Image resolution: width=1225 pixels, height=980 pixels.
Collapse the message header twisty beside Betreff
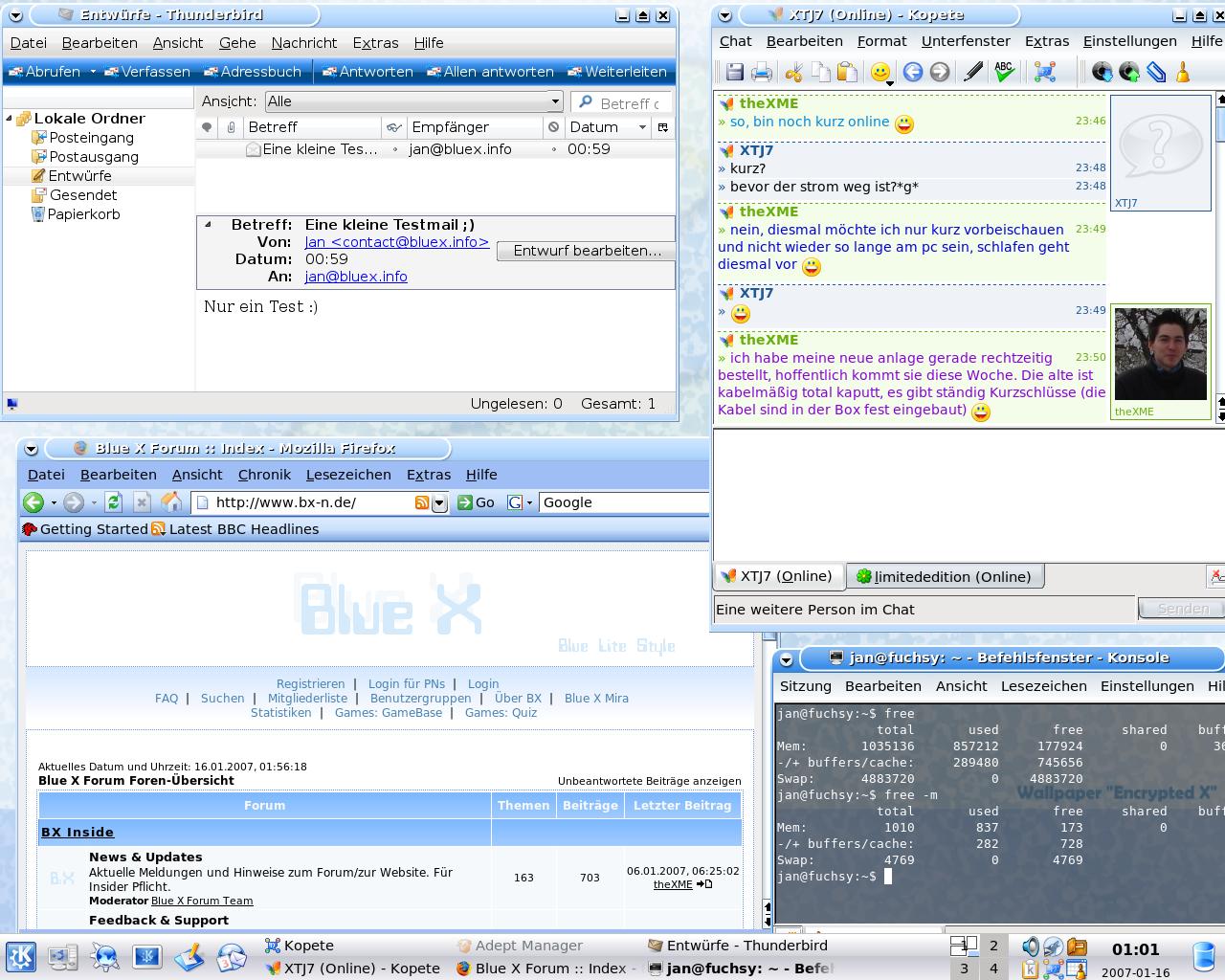[x=209, y=225]
